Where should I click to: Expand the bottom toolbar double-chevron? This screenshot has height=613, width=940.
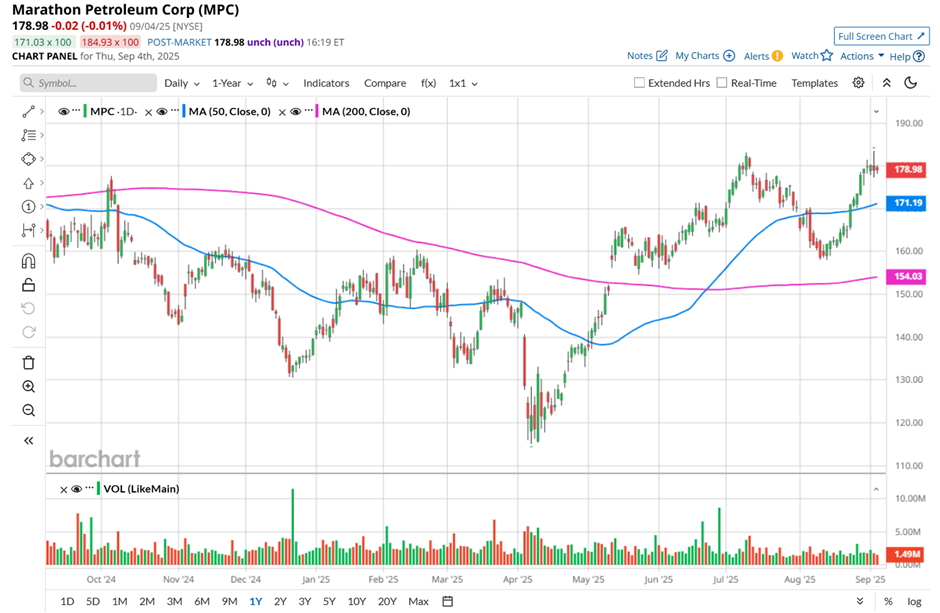tap(860, 601)
